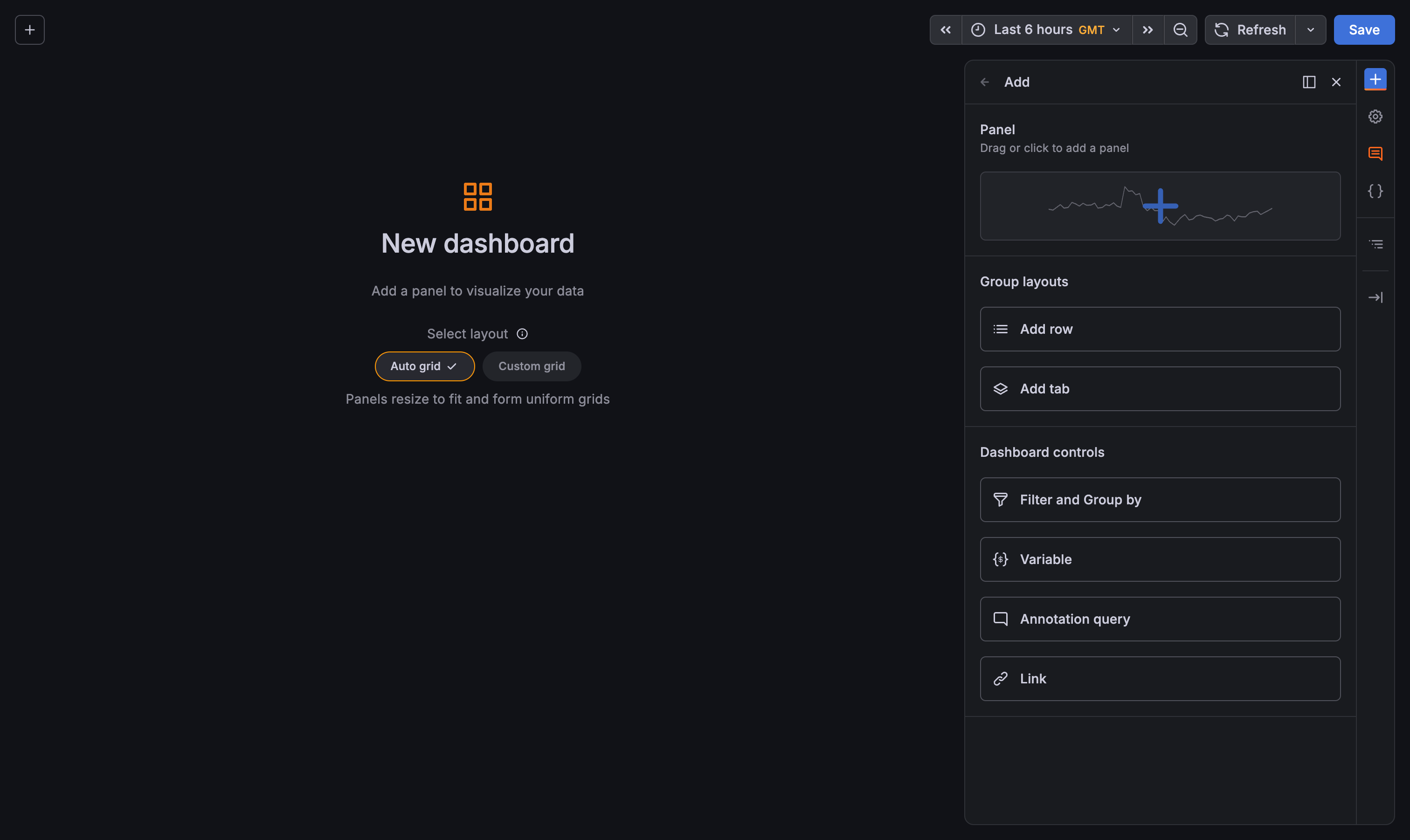
Task: Click 'Drag or click to add a panel' text
Action: point(1054,148)
